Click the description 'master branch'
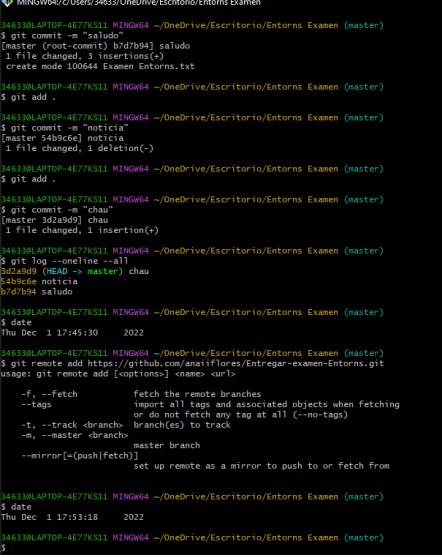Screen dimensions: 442x558 pos(167,446)
